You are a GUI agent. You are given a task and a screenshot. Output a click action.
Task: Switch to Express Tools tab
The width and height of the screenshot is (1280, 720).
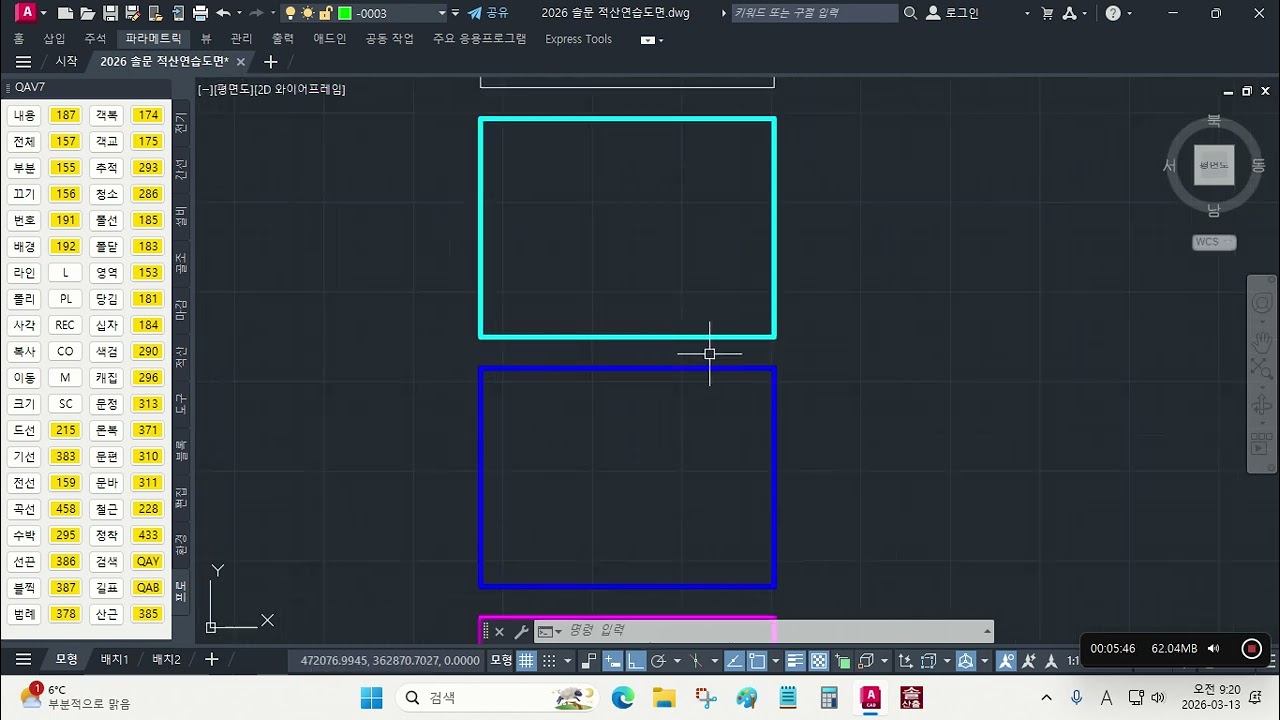(578, 39)
